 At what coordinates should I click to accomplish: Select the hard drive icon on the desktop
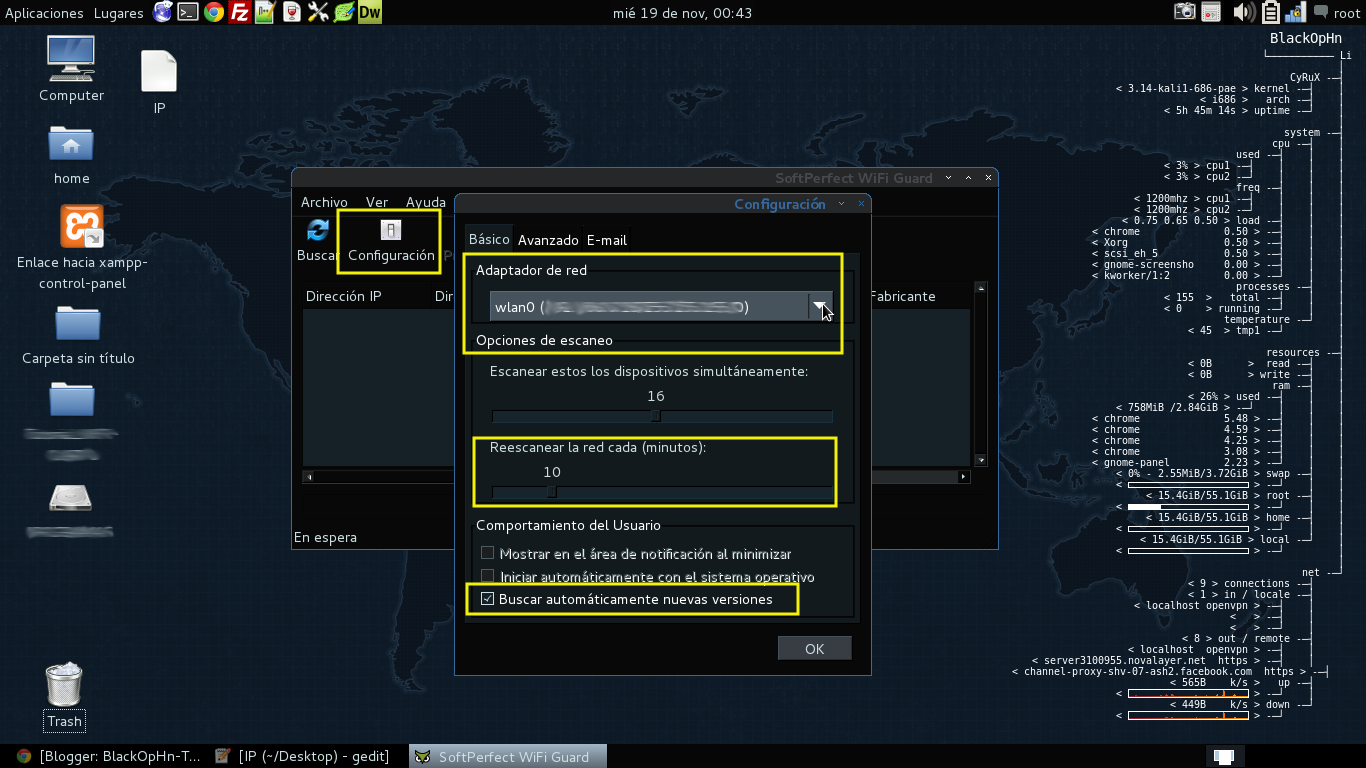(71, 497)
